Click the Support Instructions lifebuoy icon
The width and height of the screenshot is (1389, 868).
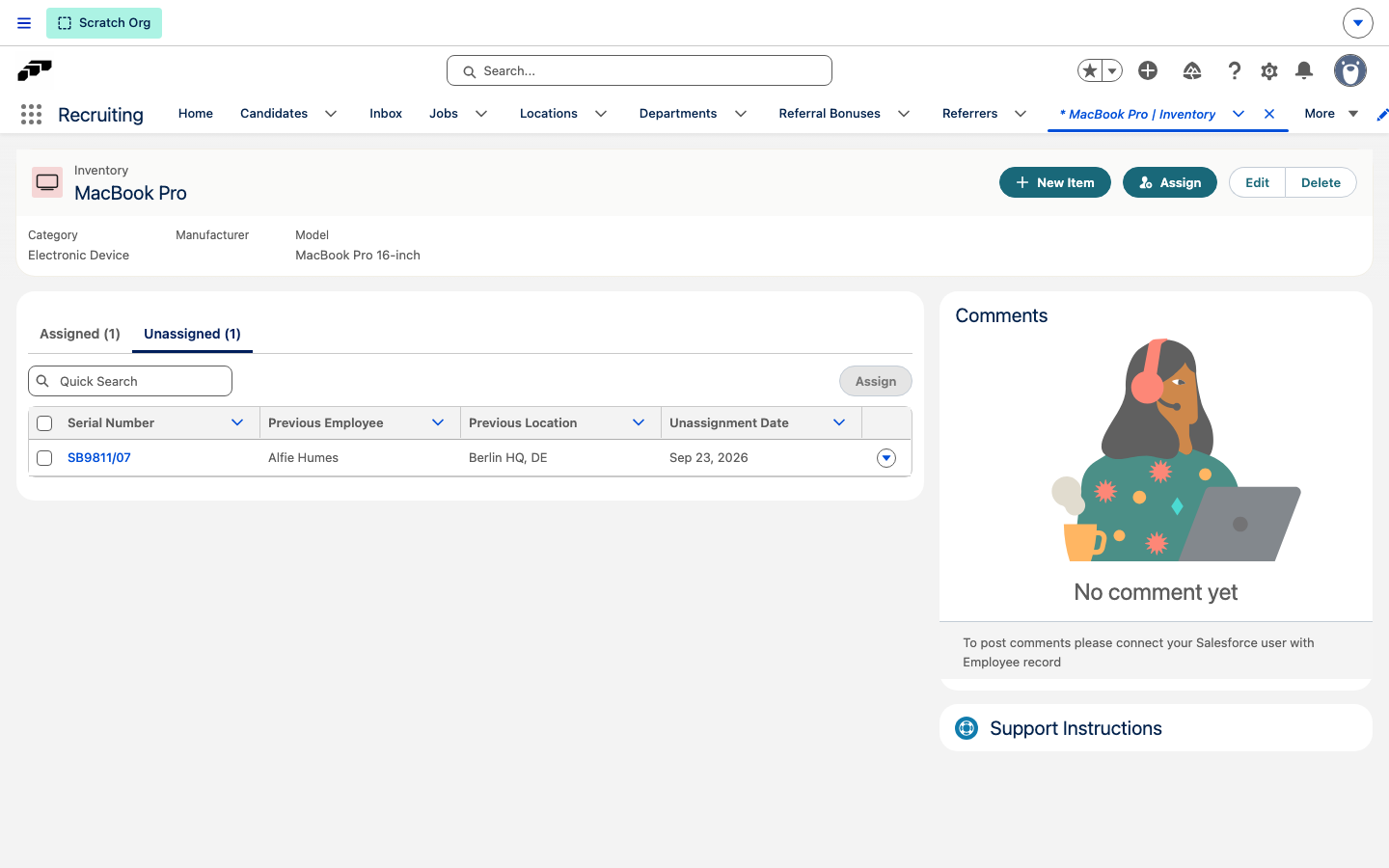(x=967, y=728)
